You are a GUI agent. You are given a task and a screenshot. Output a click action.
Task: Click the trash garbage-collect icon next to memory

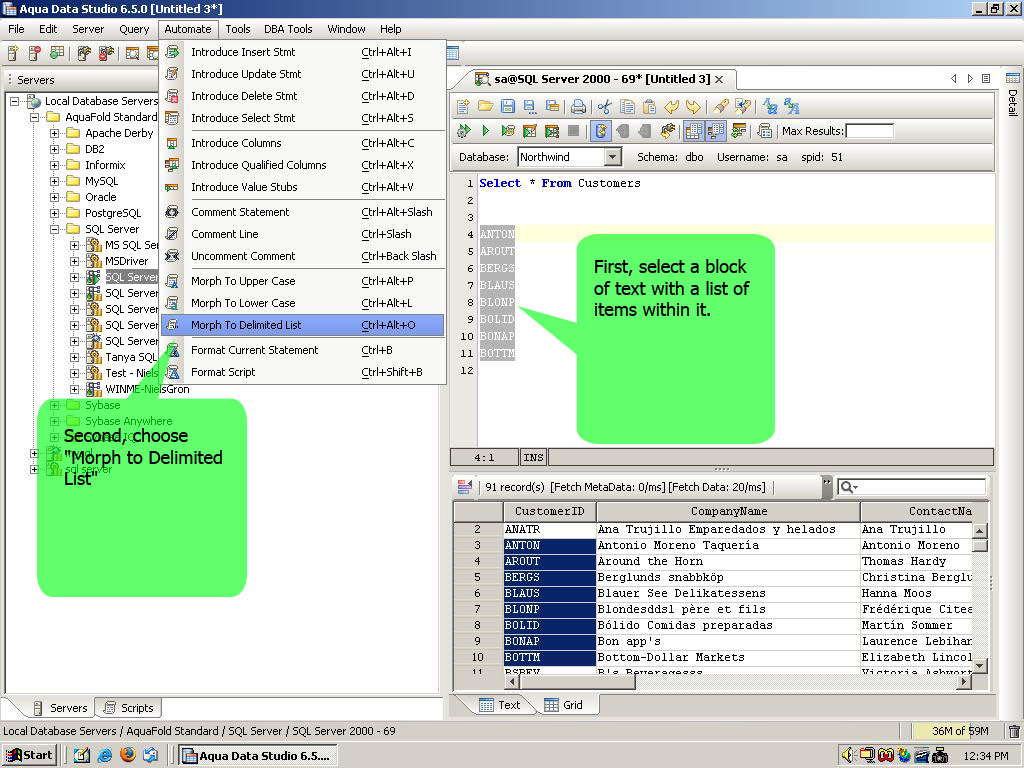(1014, 731)
